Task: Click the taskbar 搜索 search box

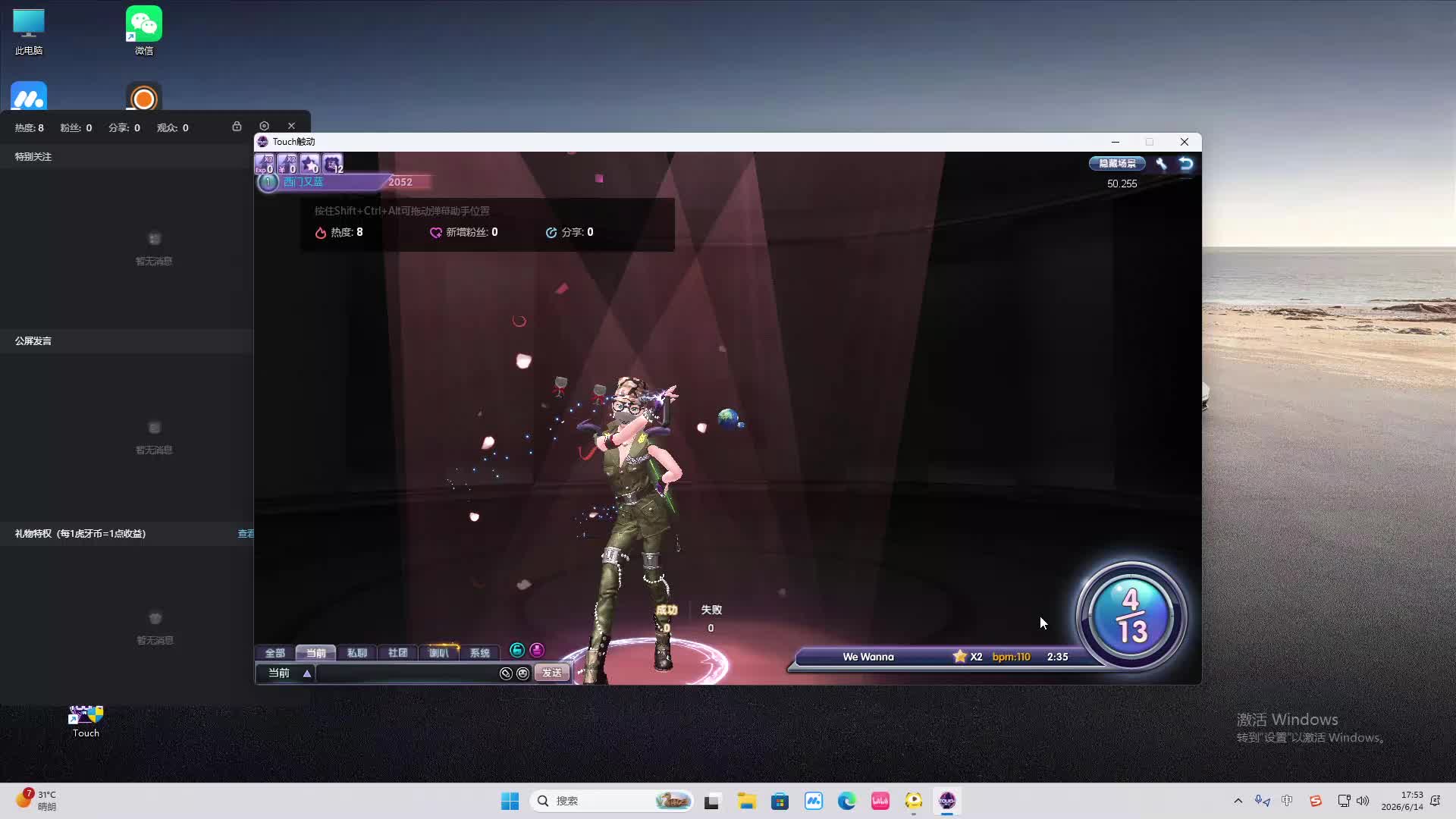Action: (x=613, y=801)
